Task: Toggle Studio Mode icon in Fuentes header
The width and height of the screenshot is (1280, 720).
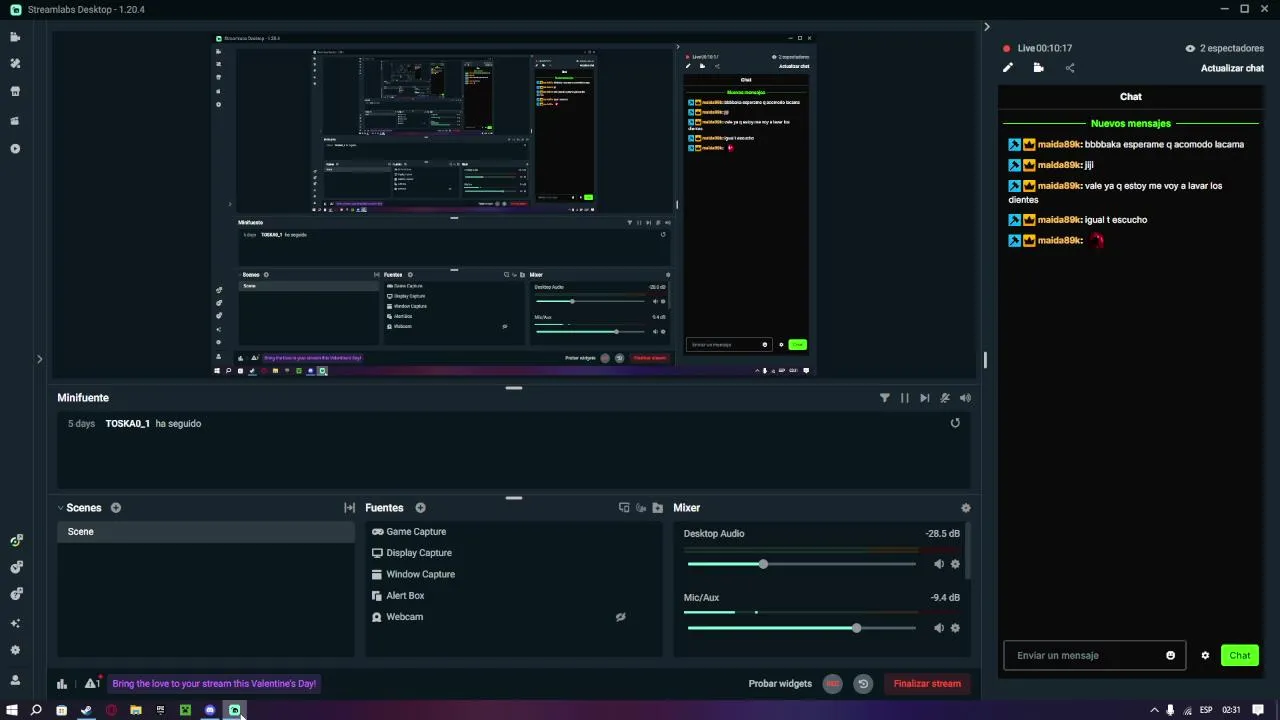Action: (x=624, y=508)
